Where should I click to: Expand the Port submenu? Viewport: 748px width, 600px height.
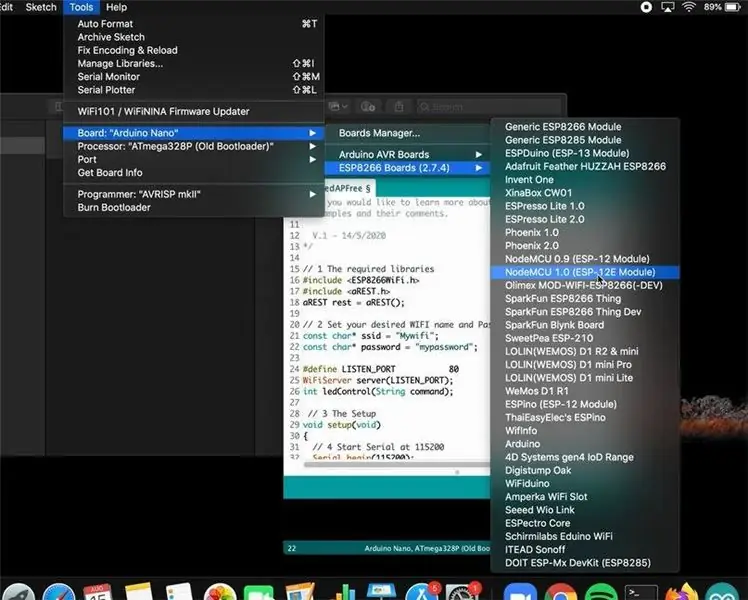tap(194, 159)
